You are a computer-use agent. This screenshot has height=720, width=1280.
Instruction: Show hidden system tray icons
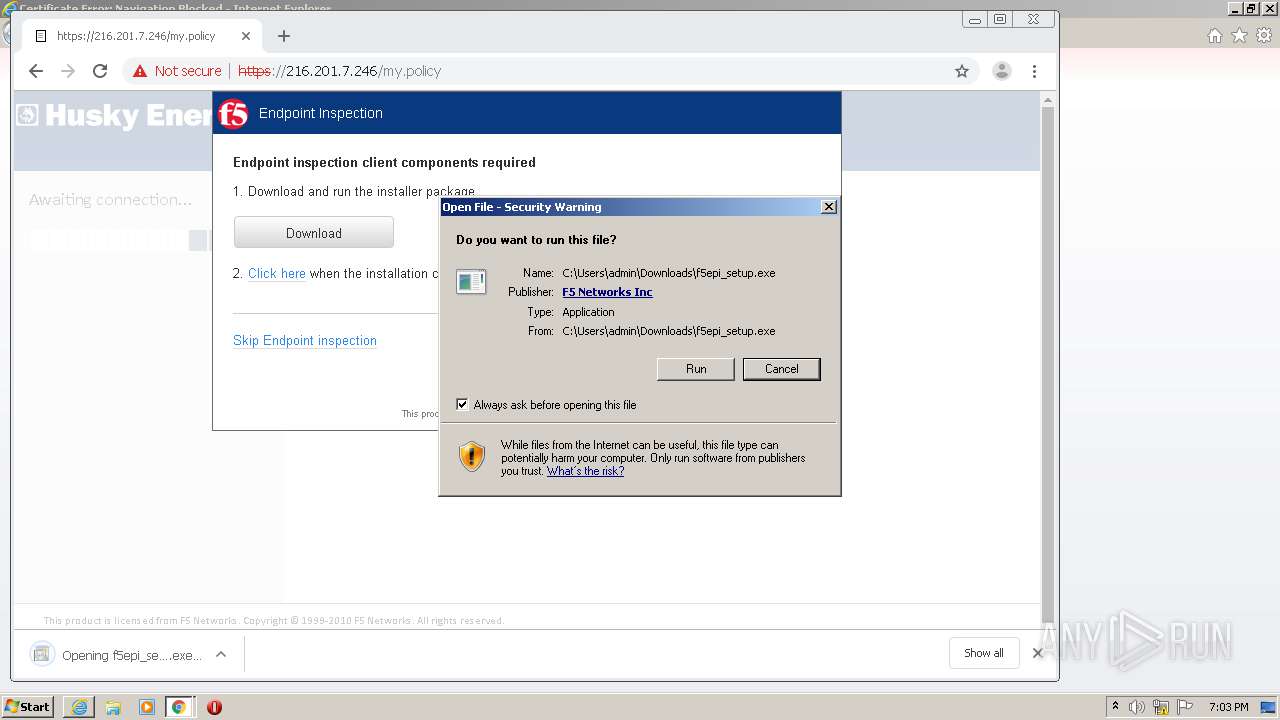[x=1115, y=707]
